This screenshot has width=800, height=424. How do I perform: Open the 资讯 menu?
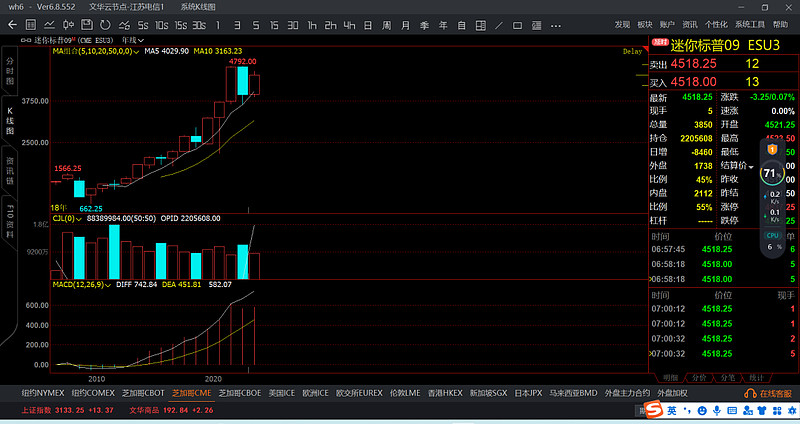(689, 24)
